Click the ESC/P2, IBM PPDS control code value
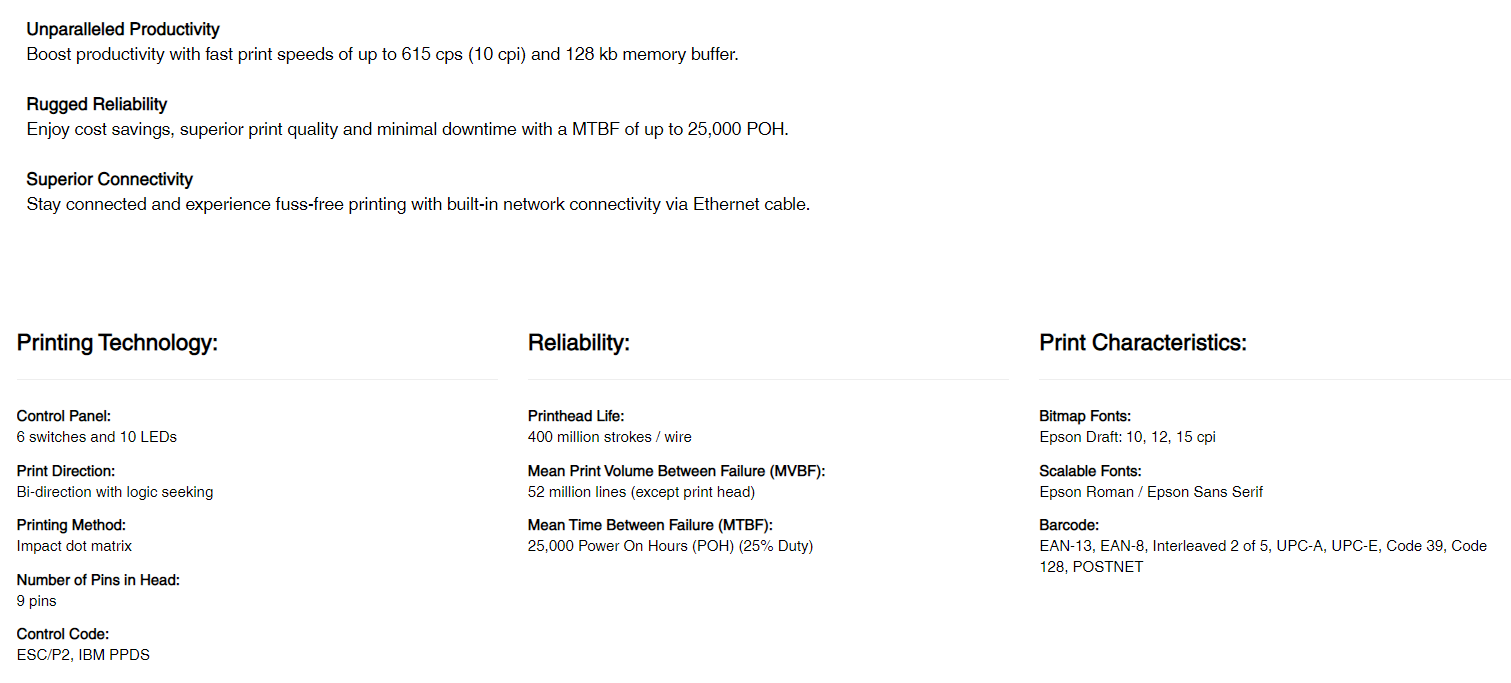The width and height of the screenshot is (1511, 683). [x=83, y=655]
